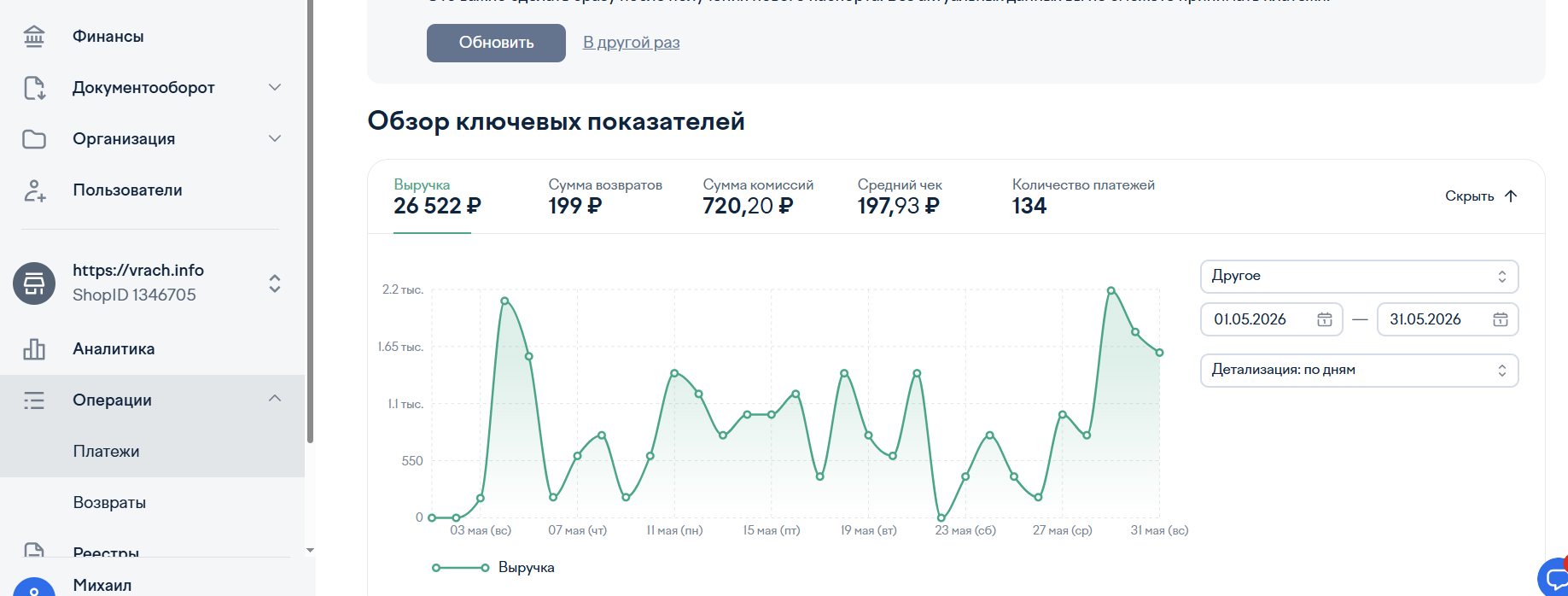The width and height of the screenshot is (1568, 596).
Task: Click the Document flow file icon
Action: point(34,88)
